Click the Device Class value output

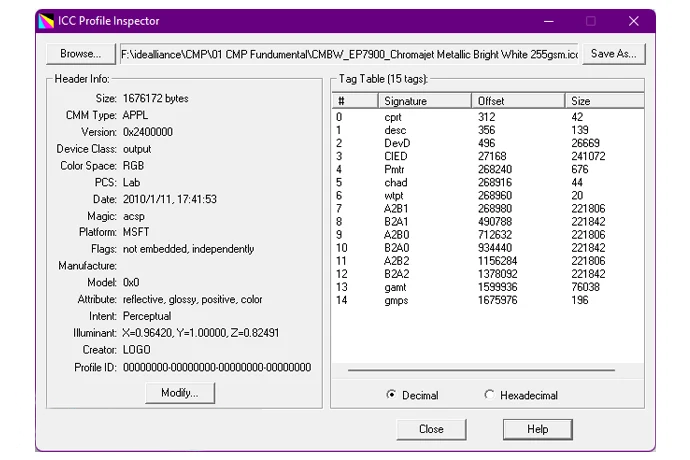pos(137,149)
